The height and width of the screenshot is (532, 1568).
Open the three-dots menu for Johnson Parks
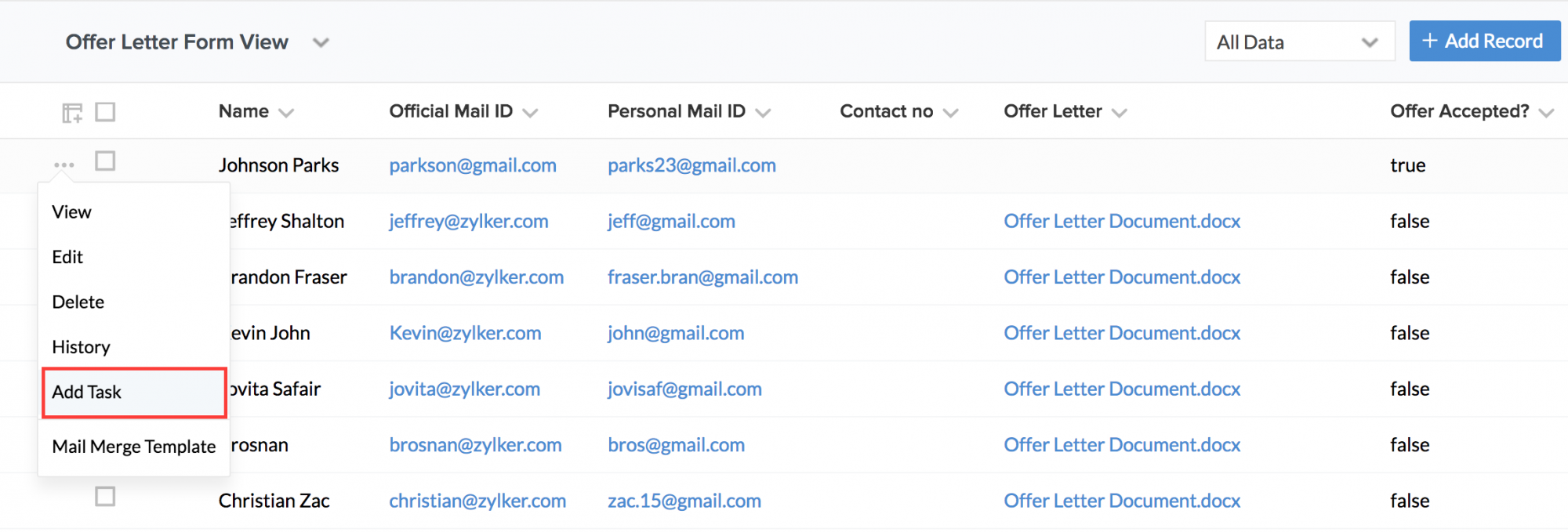[64, 165]
